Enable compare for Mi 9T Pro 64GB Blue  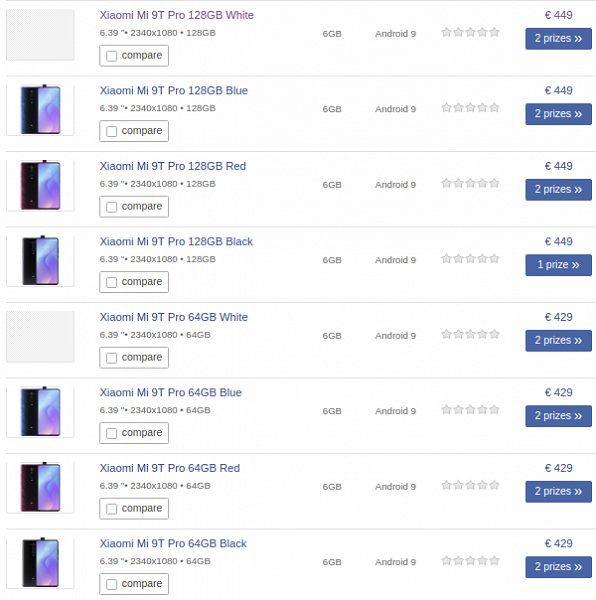[111, 433]
